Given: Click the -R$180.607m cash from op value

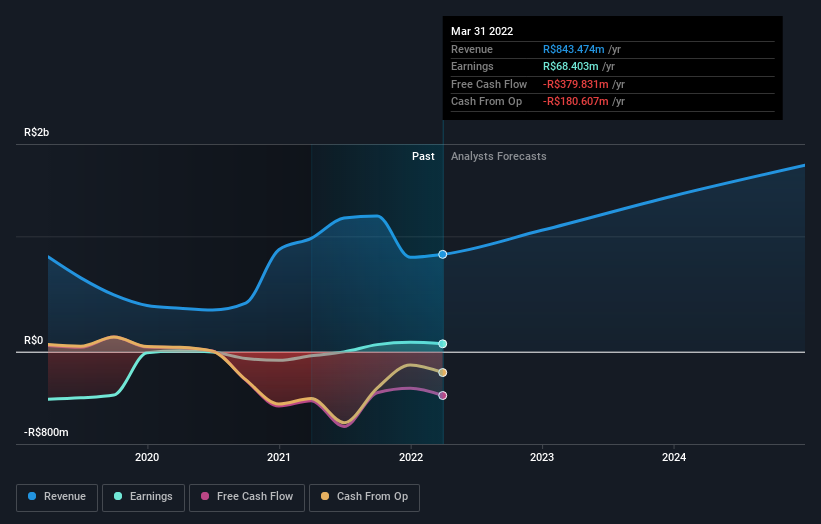Looking at the screenshot, I should click(x=575, y=102).
